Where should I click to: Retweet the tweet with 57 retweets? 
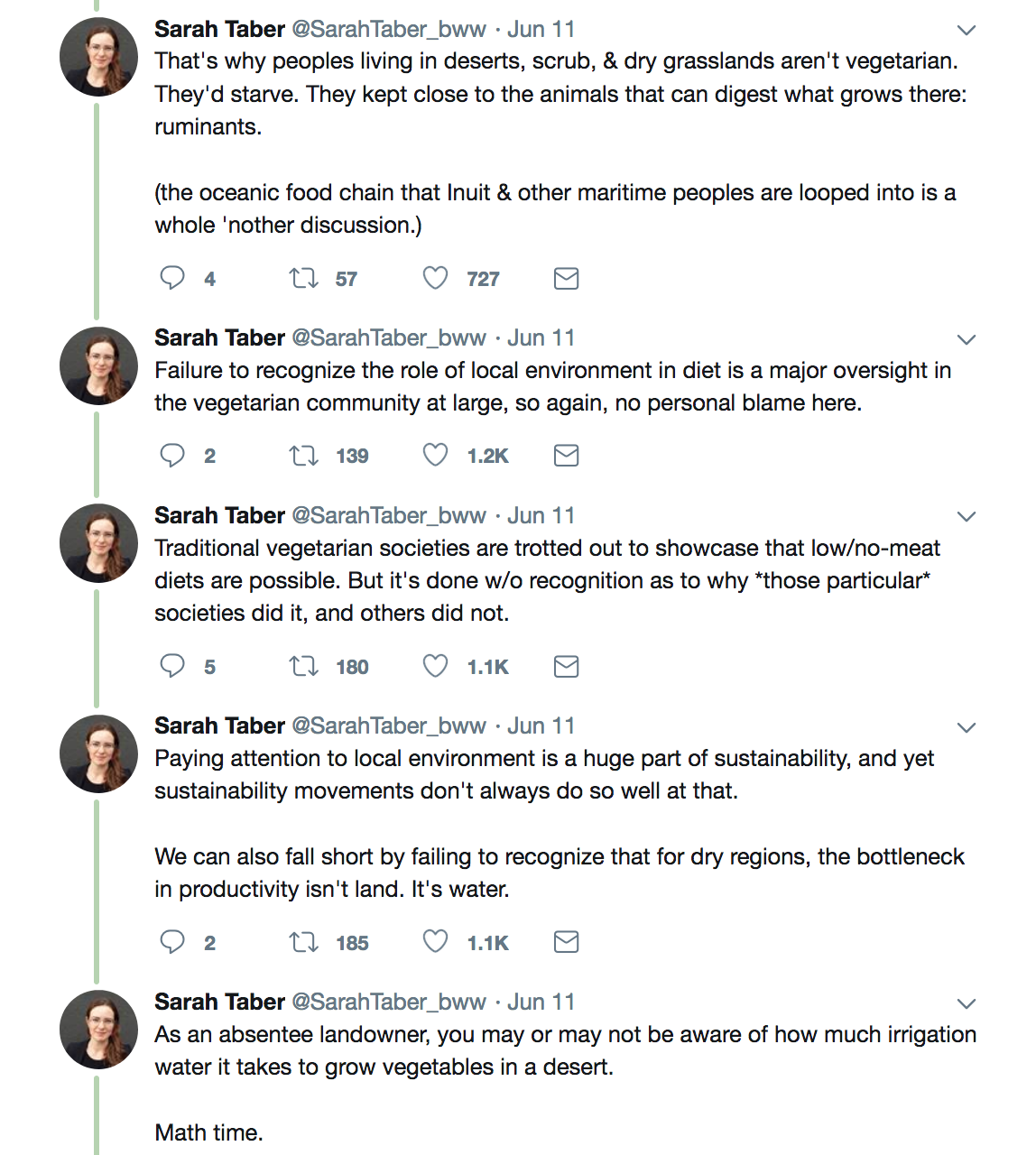[x=303, y=278]
